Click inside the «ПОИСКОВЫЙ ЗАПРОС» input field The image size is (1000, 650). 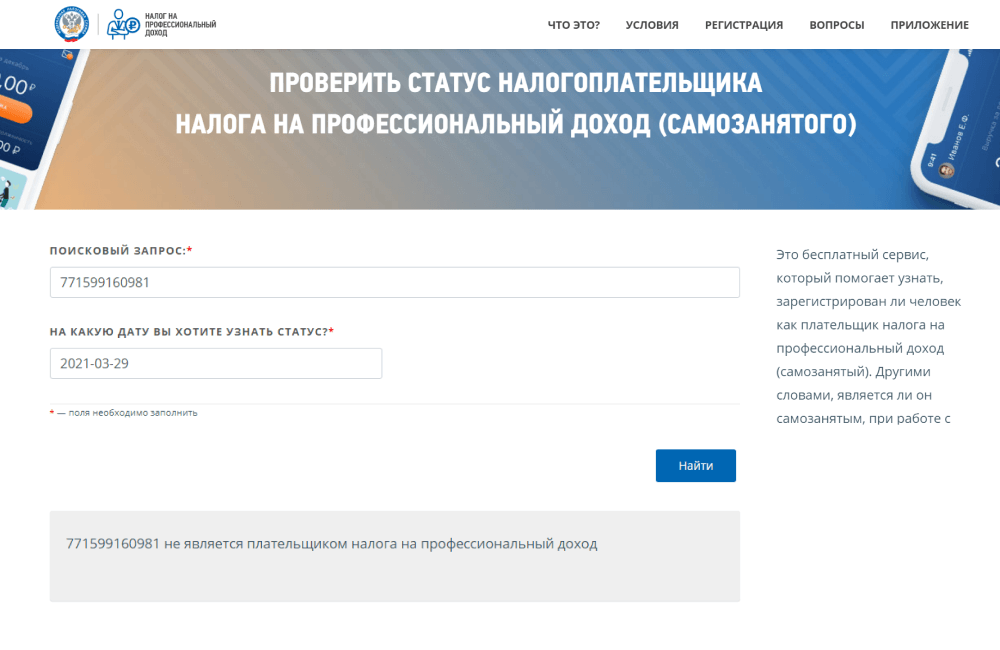pos(395,282)
